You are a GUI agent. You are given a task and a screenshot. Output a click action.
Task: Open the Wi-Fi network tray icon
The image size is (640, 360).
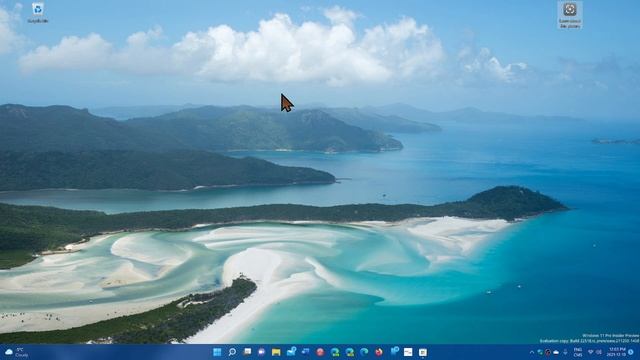[591, 352]
